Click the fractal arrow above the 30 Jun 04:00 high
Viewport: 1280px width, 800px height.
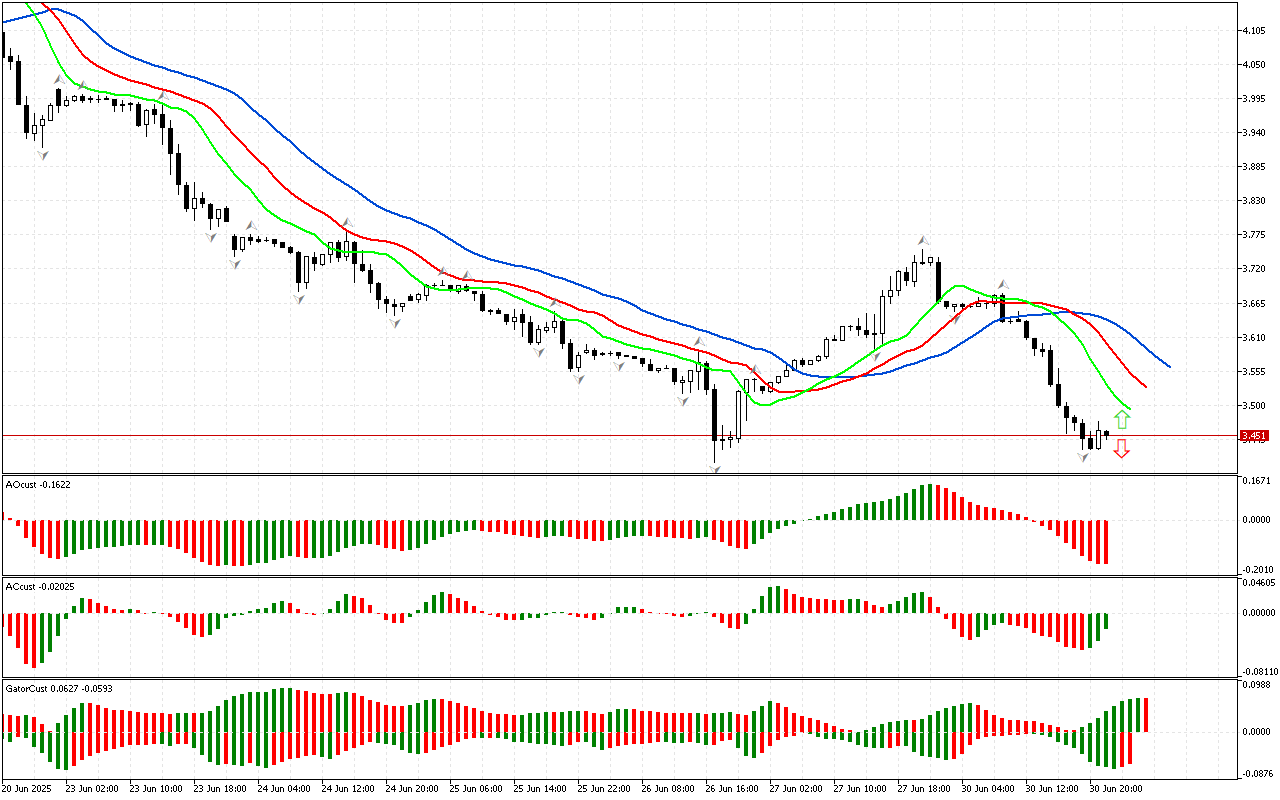click(x=1001, y=285)
